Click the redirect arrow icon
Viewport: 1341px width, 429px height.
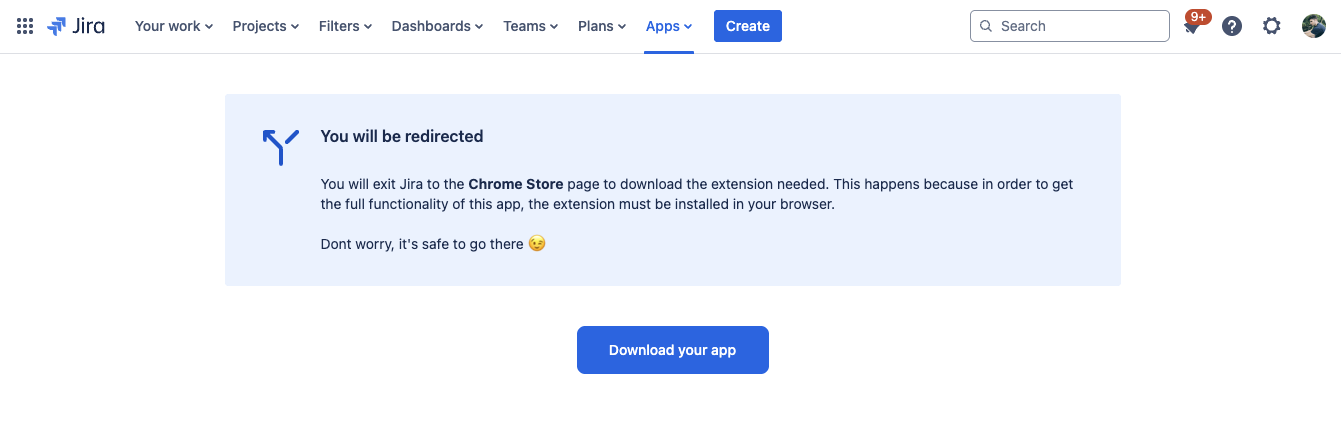280,147
